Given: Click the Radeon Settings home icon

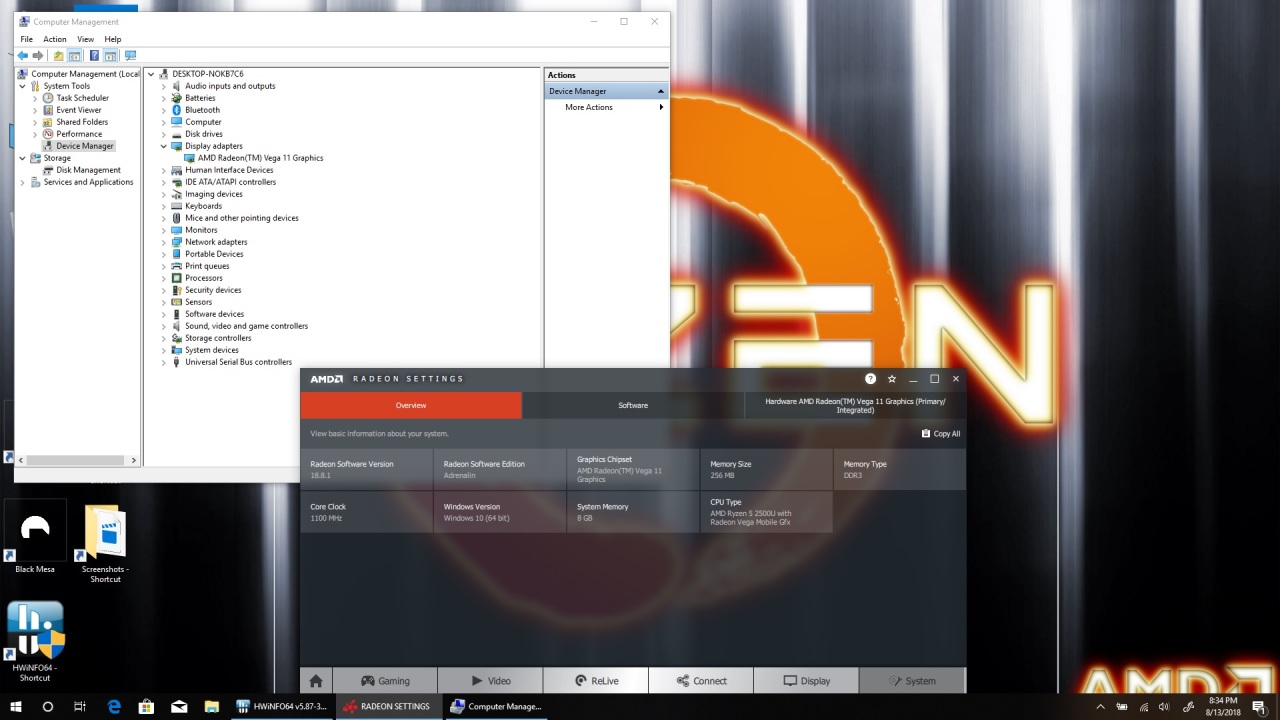Looking at the screenshot, I should (316, 681).
